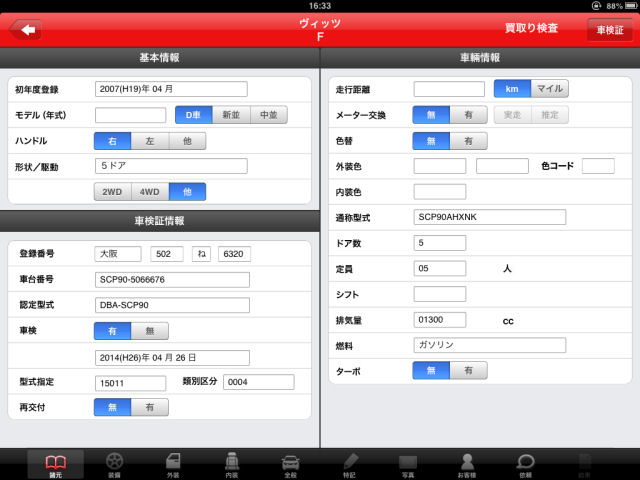Tap the rotation lock icon in status bar
The image size is (640, 480).
click(x=596, y=6)
